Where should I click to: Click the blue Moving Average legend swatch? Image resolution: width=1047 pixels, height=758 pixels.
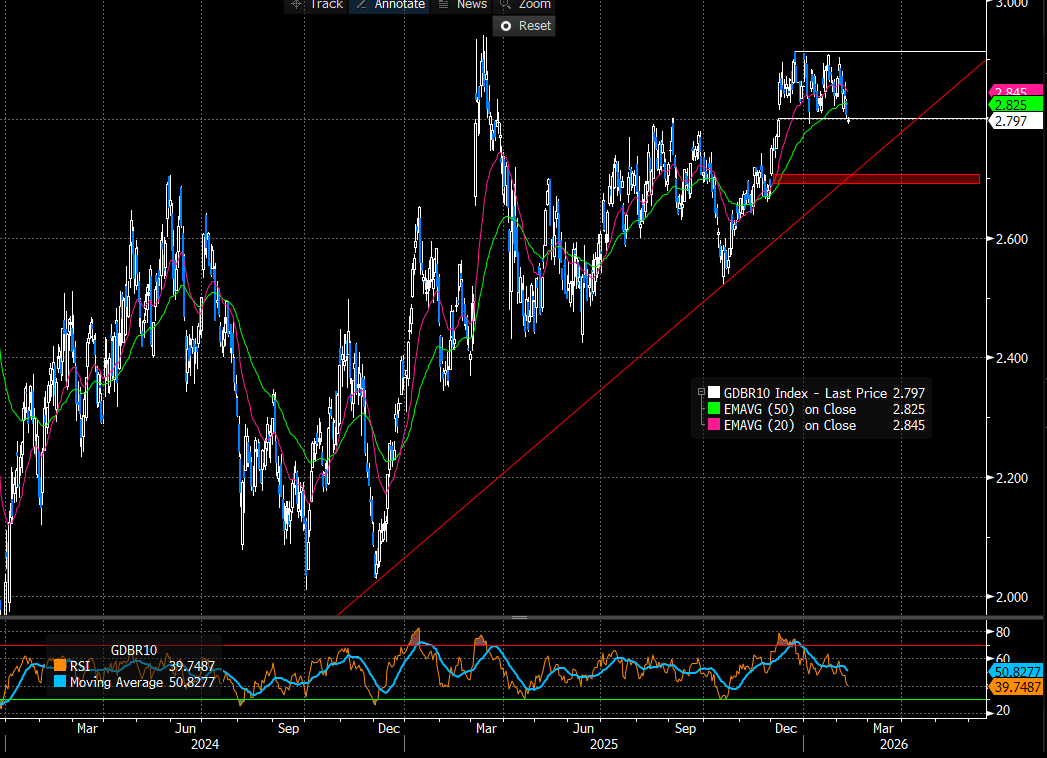(60, 682)
